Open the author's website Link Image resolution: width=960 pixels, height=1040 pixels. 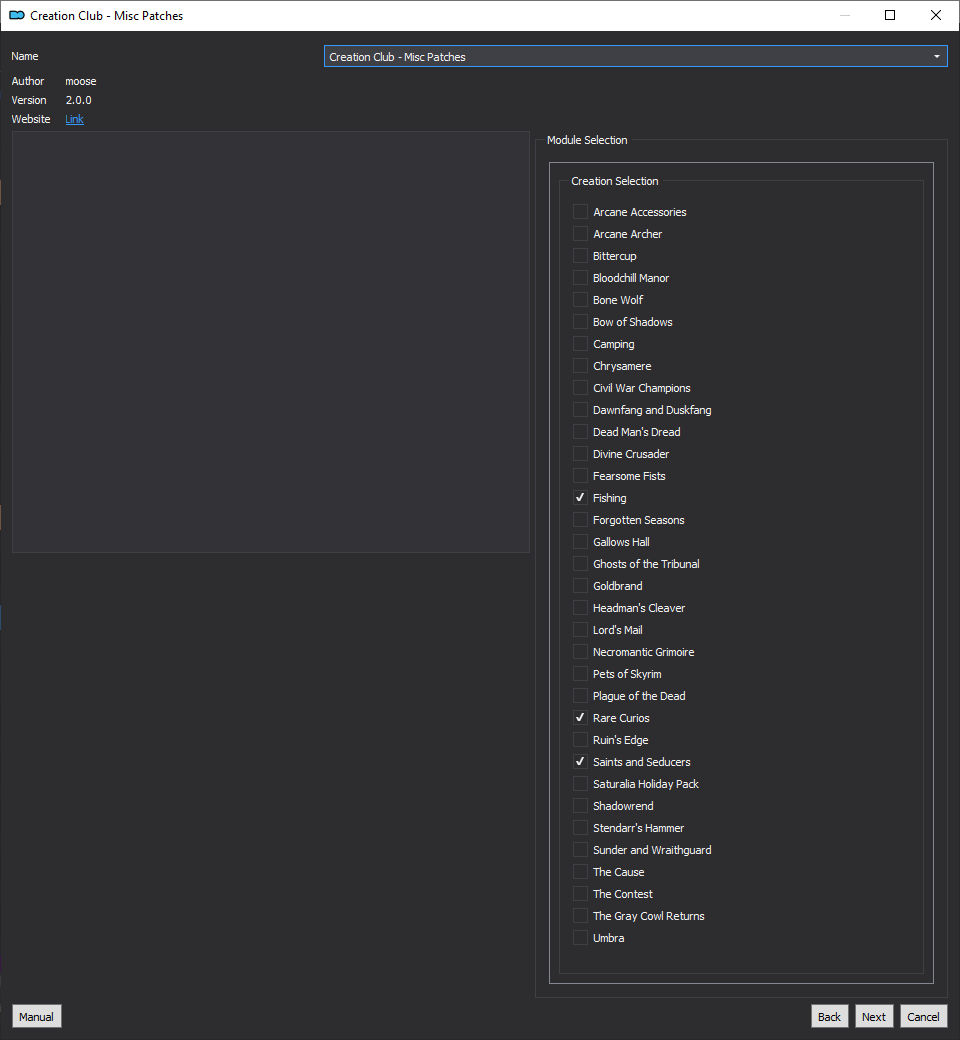tap(74, 119)
